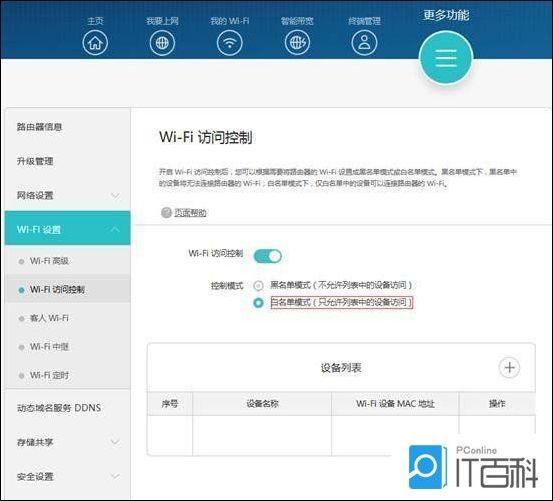Open the 页面帮助 link

[x=190, y=213]
